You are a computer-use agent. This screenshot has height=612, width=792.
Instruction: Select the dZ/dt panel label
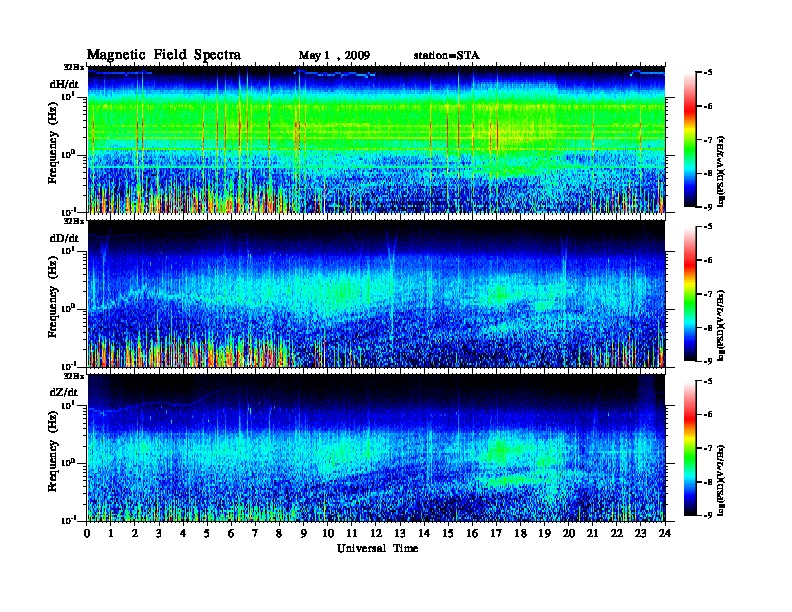pyautogui.click(x=64, y=392)
